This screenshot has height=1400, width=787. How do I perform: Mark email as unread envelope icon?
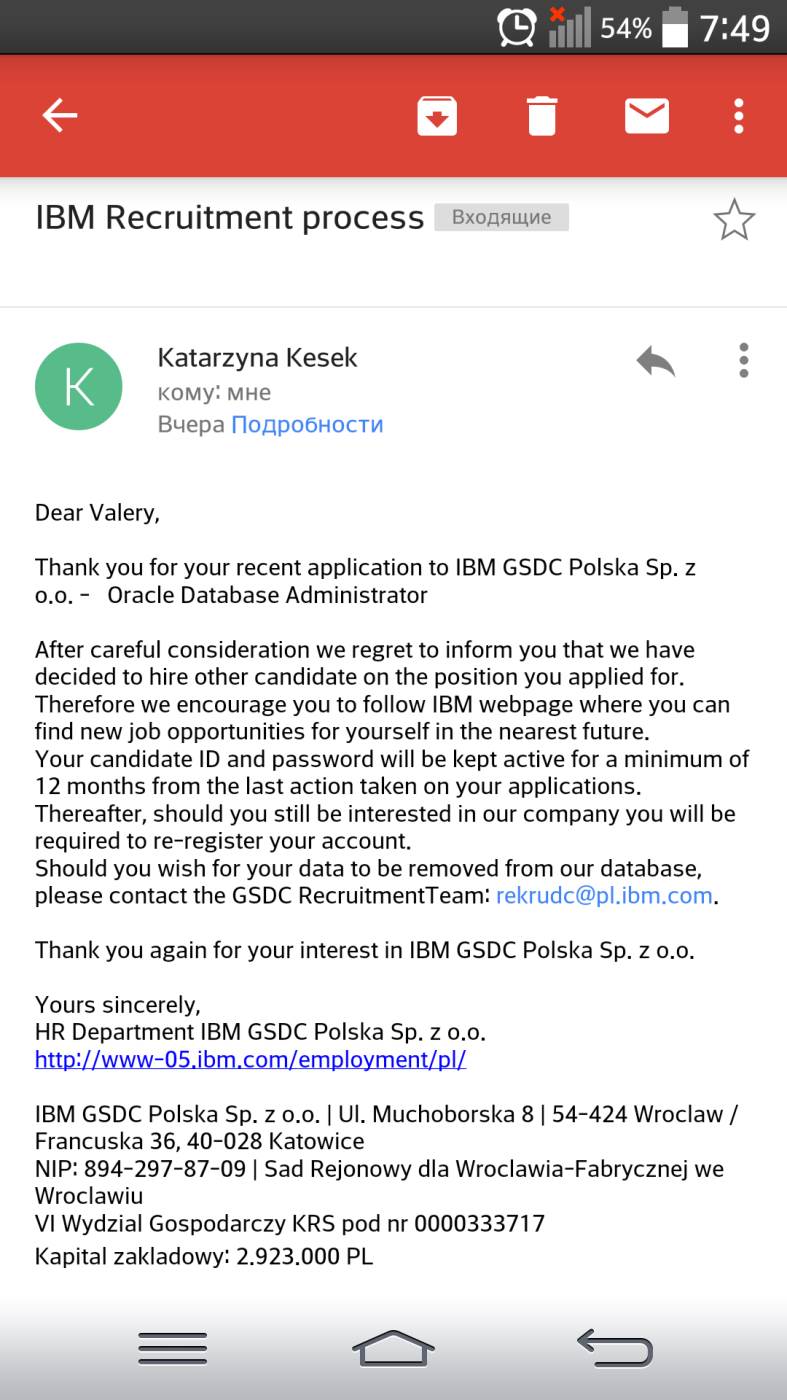(646, 116)
